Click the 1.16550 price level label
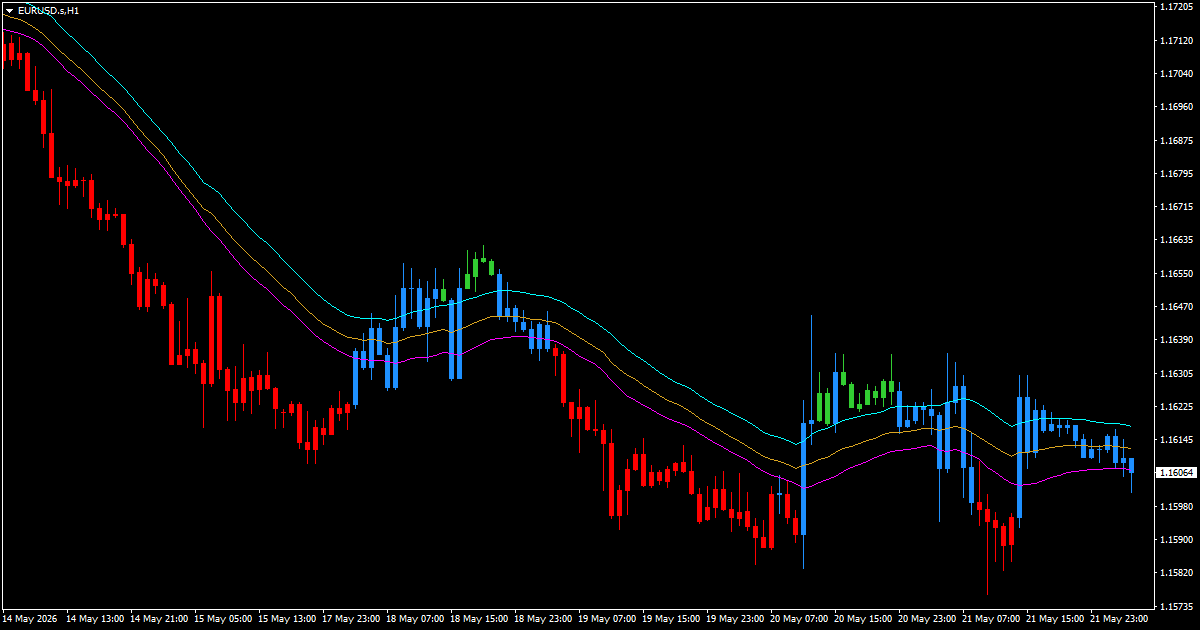This screenshot has width=1200, height=630. 1175,273
